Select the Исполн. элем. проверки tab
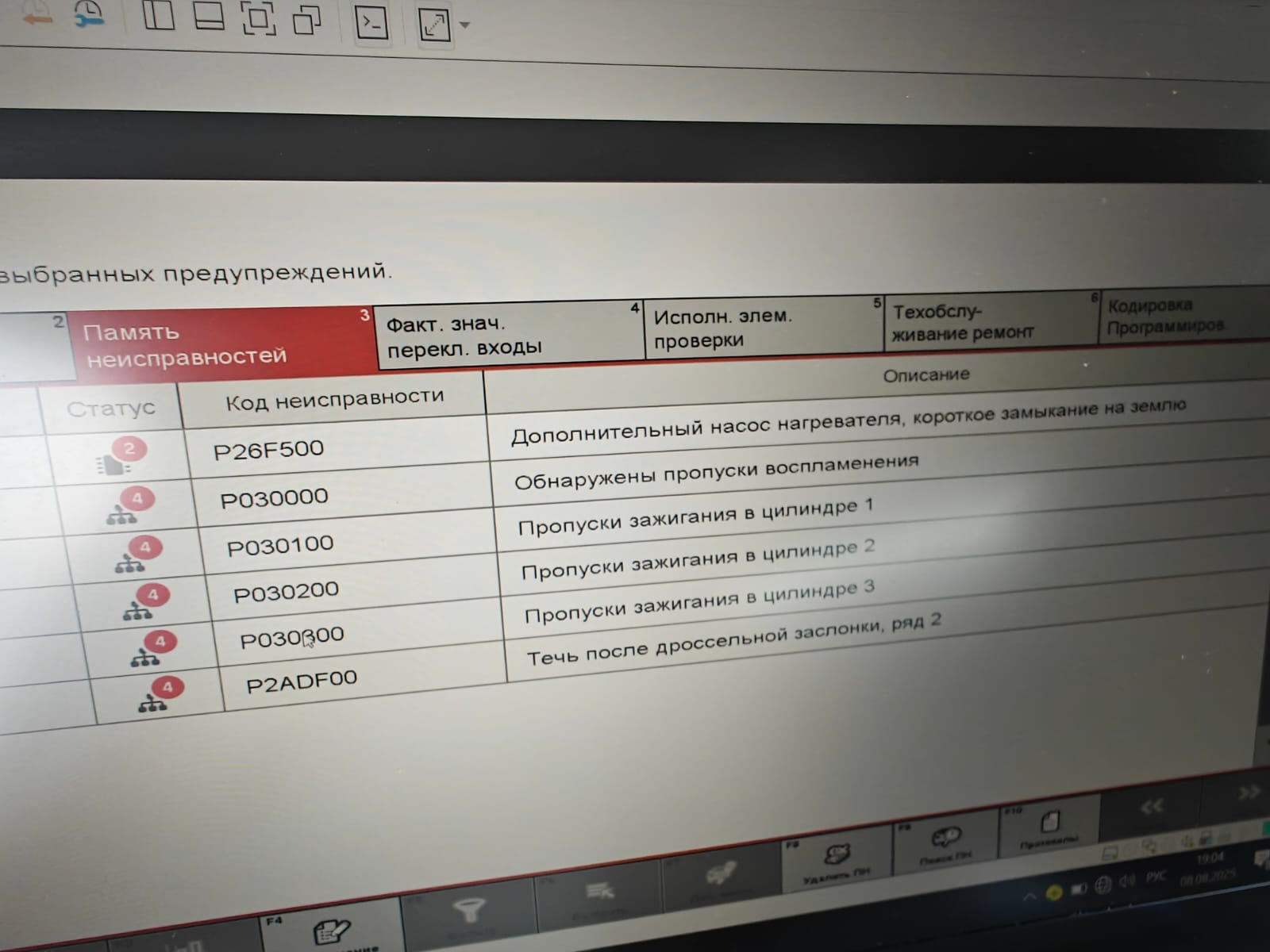1270x952 pixels. pos(762,327)
